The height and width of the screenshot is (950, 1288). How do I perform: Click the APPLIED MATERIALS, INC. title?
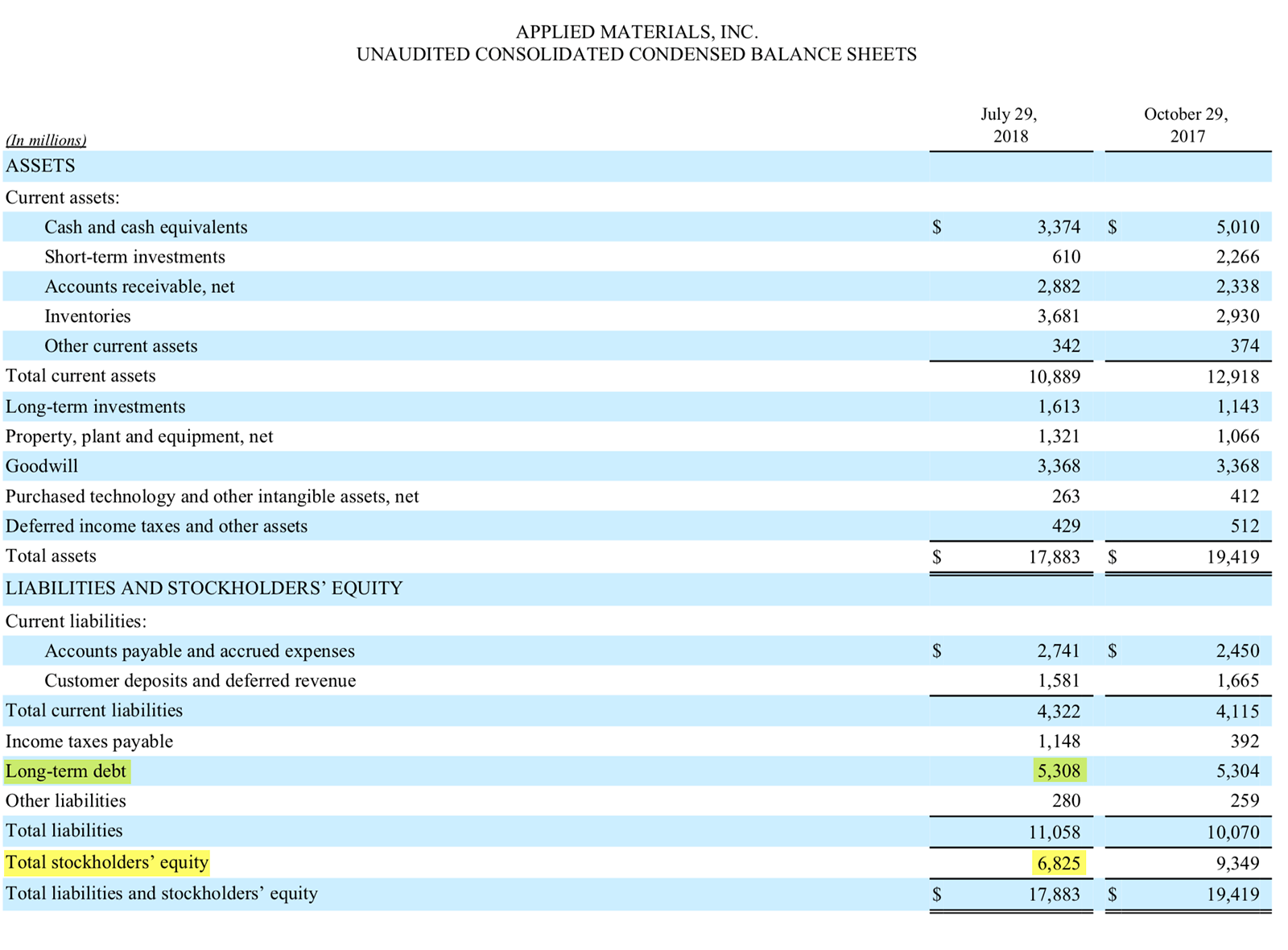coord(638,34)
